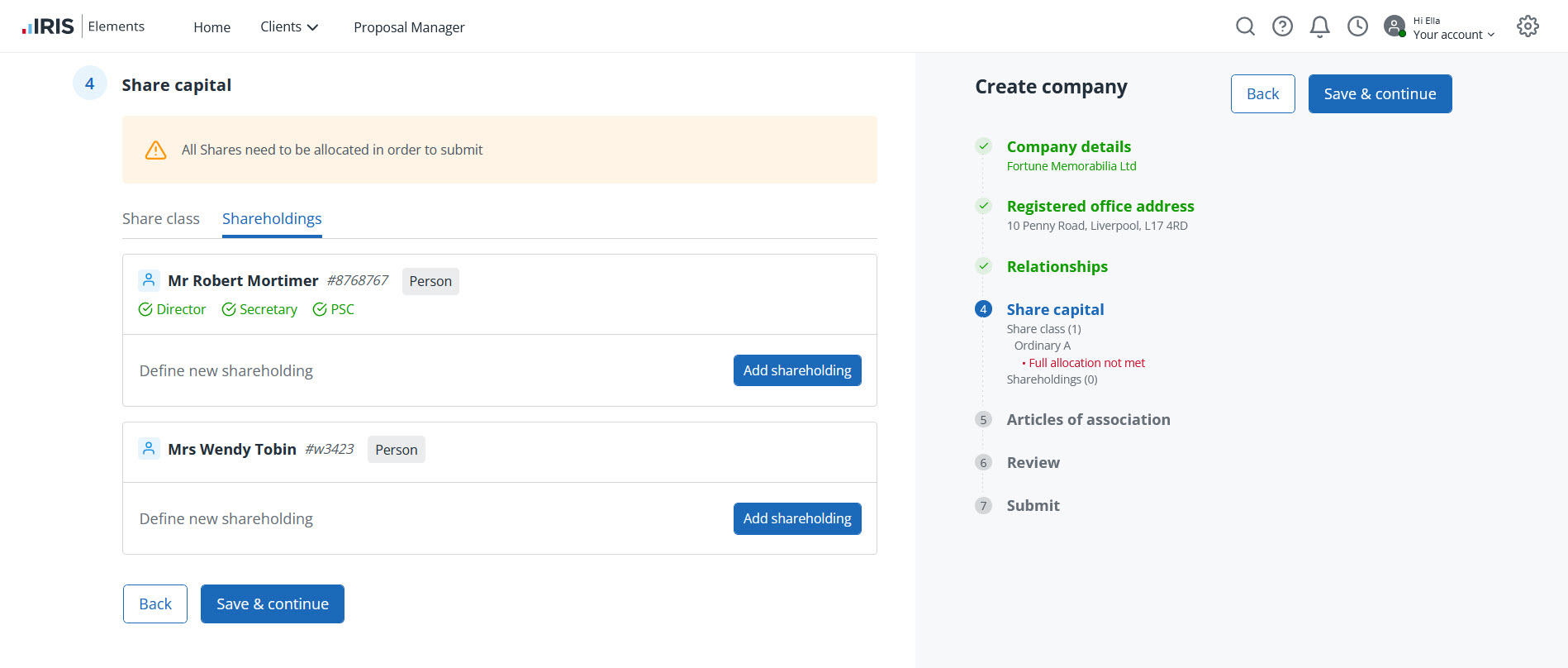Open the help question mark icon

tap(1282, 26)
